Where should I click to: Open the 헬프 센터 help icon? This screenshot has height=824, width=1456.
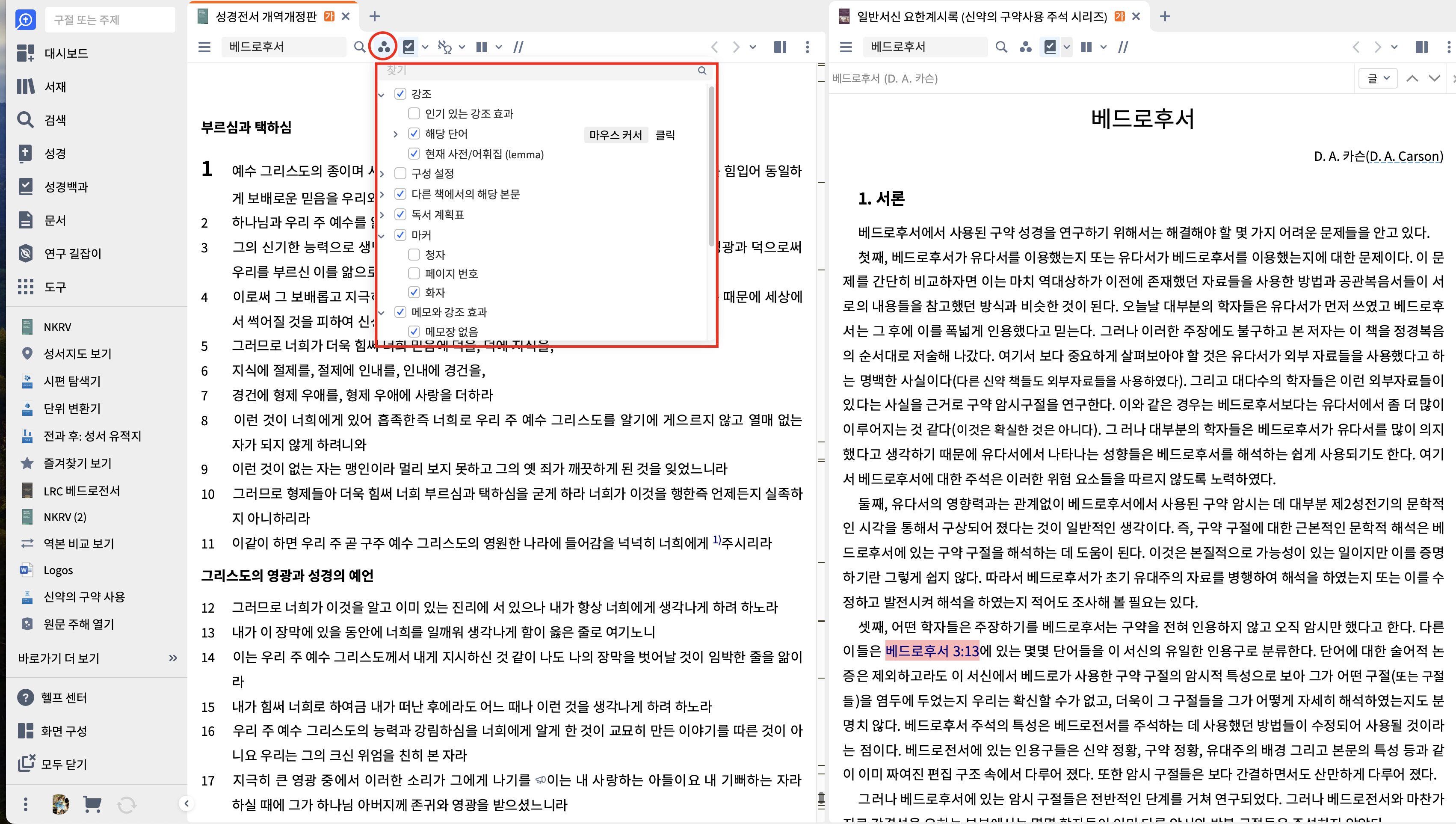click(x=26, y=698)
